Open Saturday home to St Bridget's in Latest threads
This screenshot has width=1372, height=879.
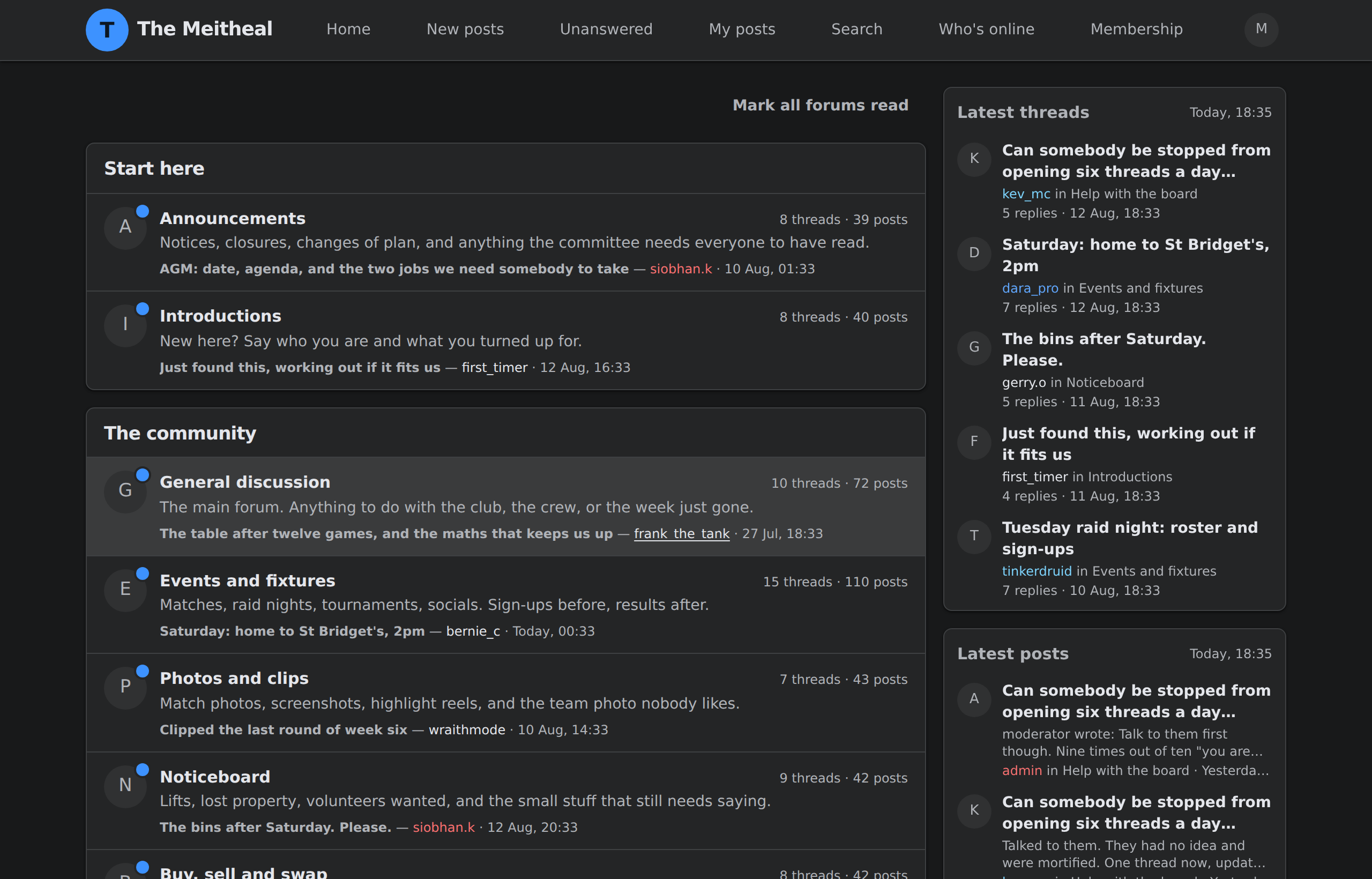click(x=1136, y=255)
